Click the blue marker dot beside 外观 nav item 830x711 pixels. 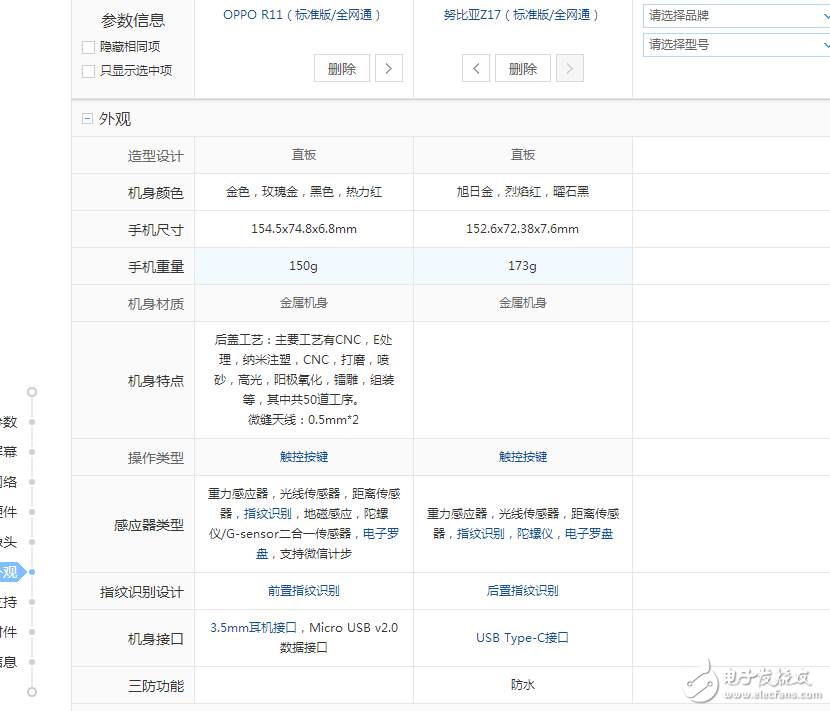point(31,573)
